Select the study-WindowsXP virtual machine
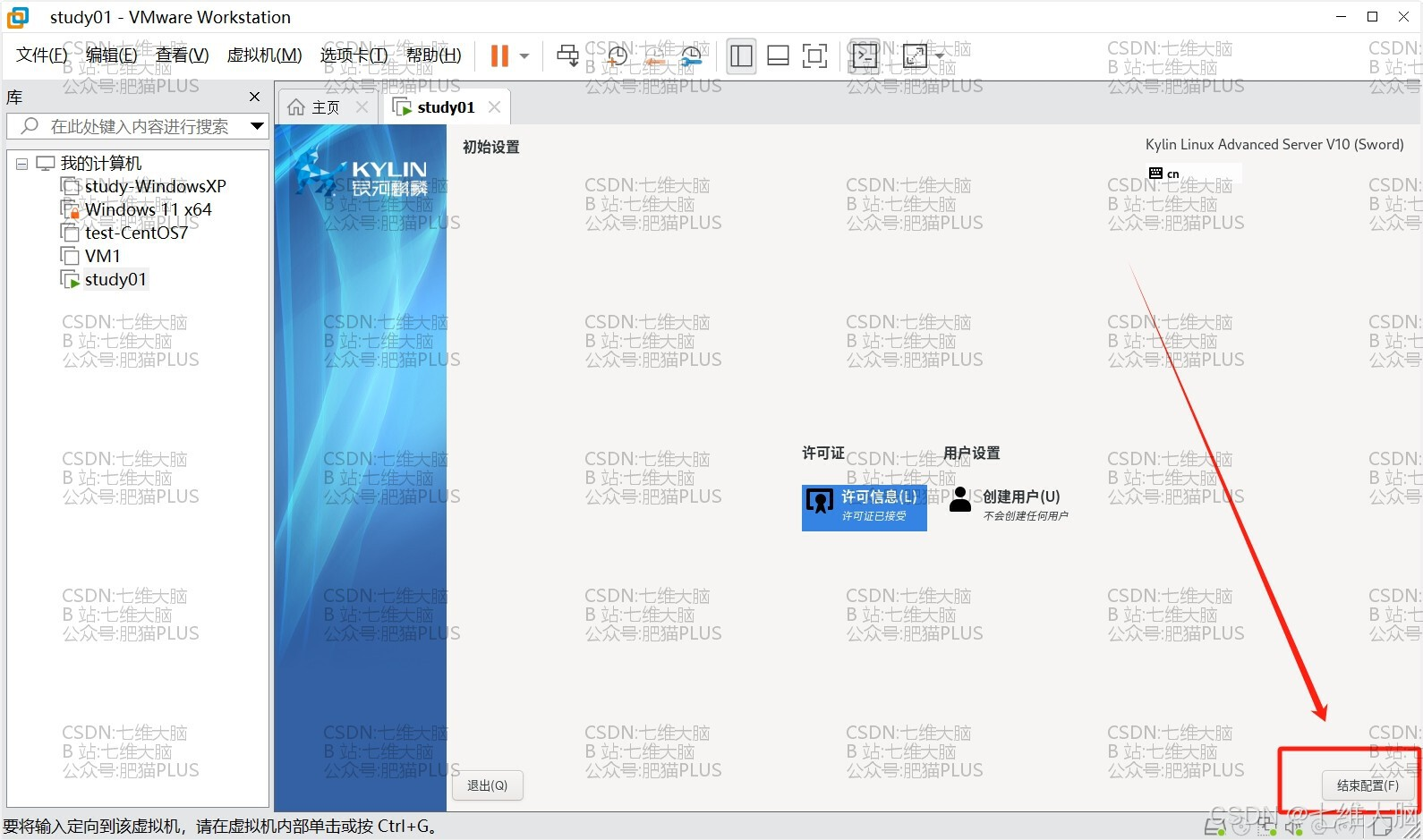 click(x=155, y=186)
